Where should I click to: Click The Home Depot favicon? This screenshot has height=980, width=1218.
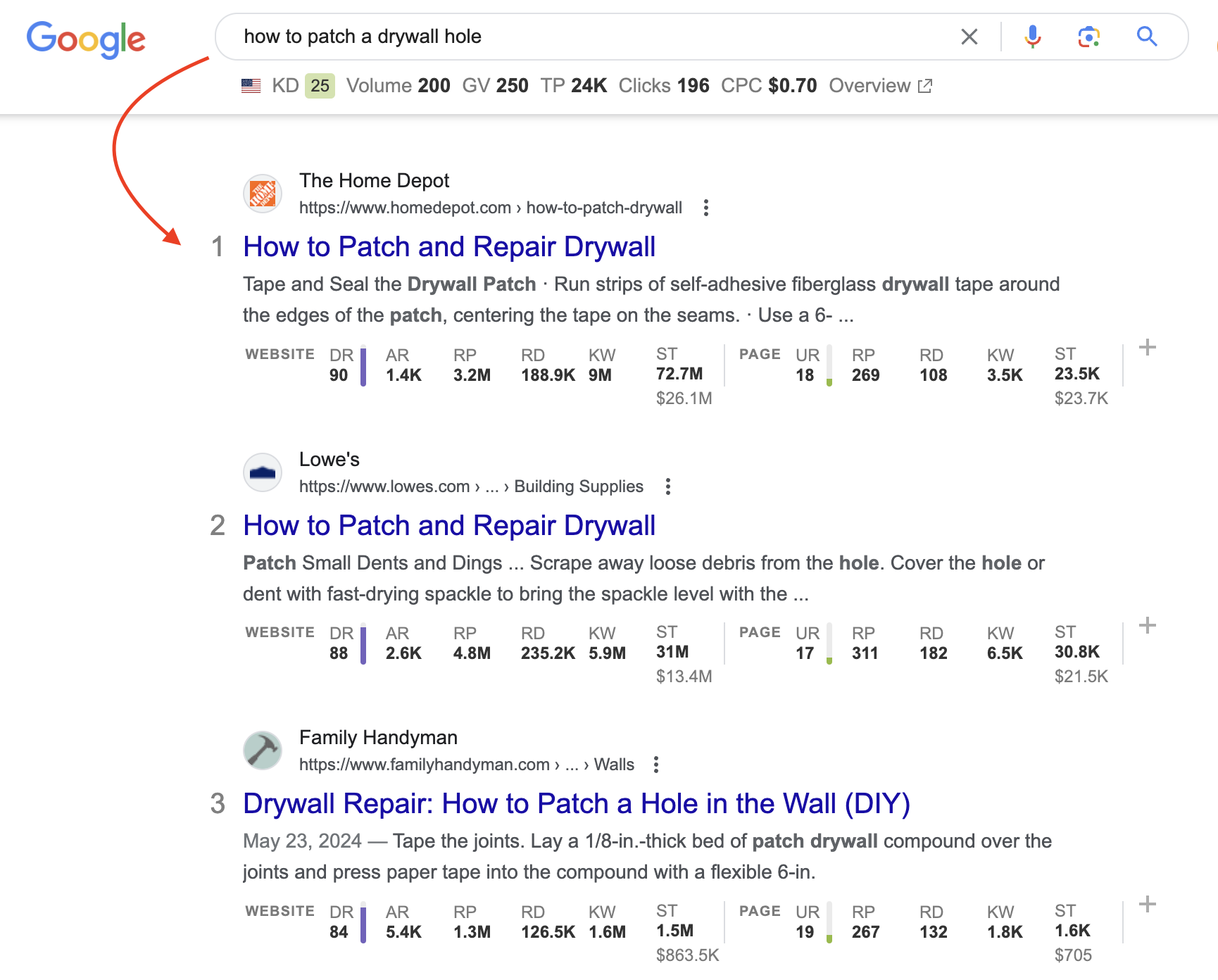pos(263,194)
